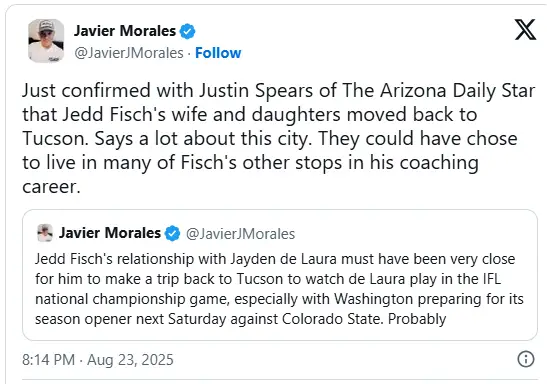The width and height of the screenshot is (547, 384).
Task: Click "Colorado State" in the quoted tweet
Action: (331, 319)
